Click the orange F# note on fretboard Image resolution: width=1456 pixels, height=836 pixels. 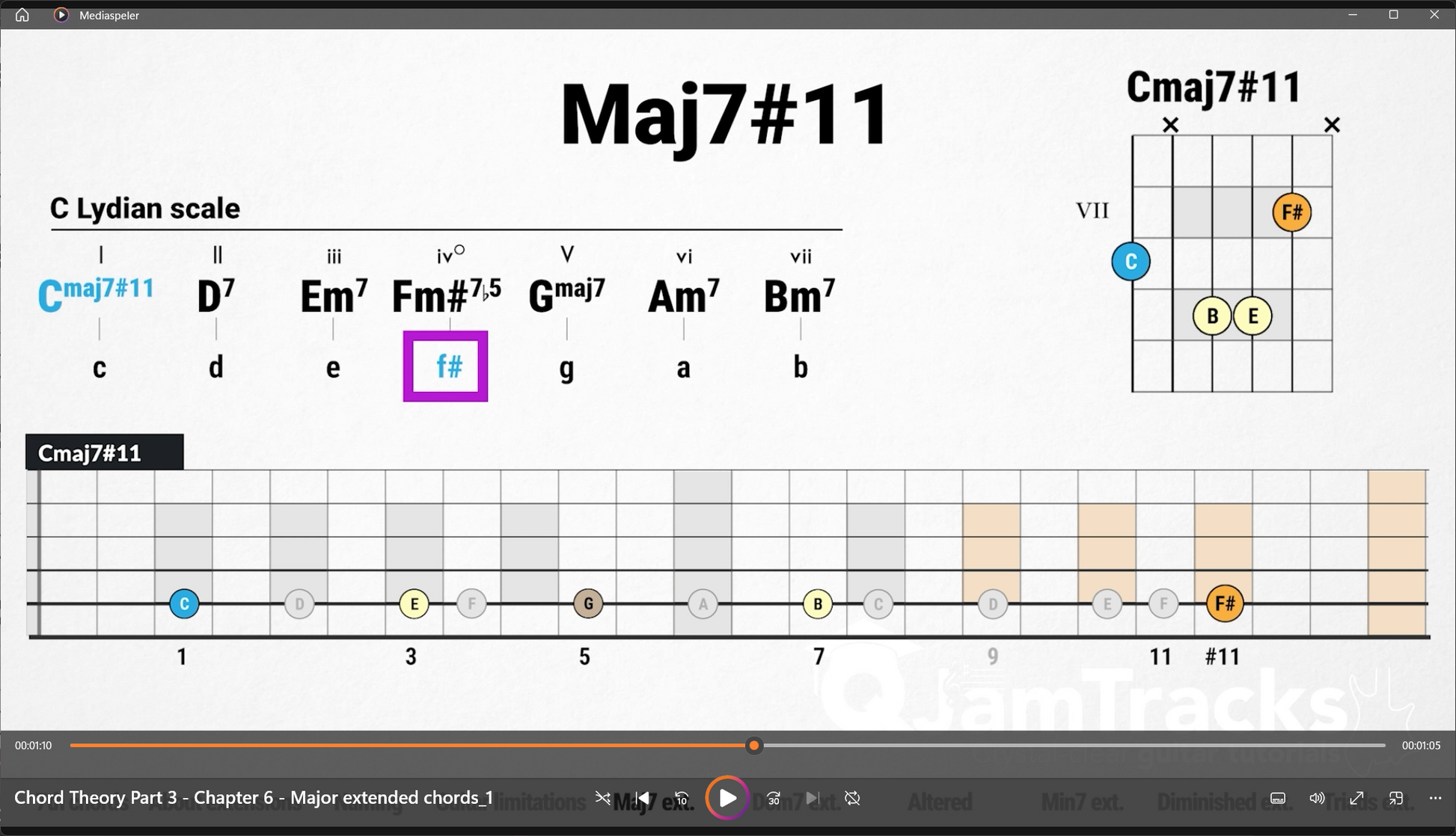(1225, 603)
